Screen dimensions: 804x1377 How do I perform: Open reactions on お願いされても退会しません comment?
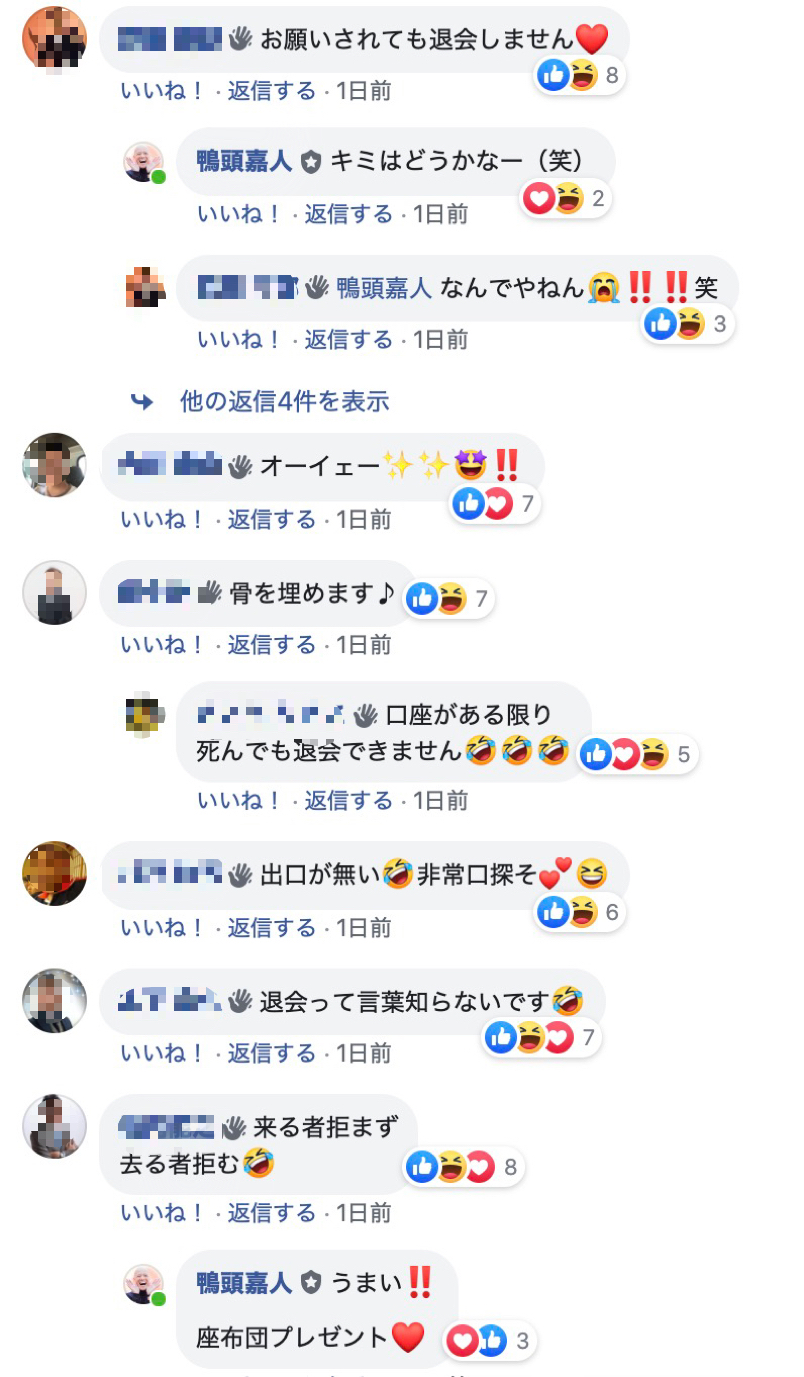(x=580, y=74)
